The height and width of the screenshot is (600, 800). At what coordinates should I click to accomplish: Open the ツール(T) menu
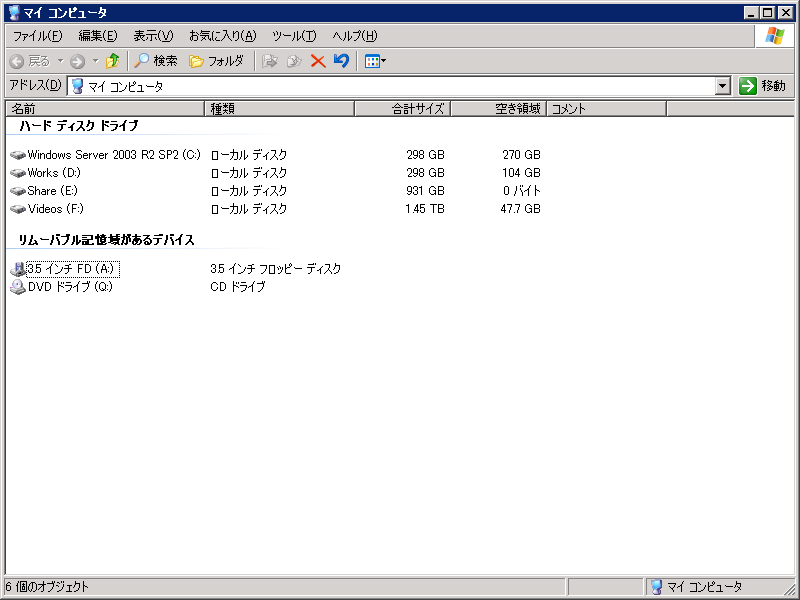[294, 36]
